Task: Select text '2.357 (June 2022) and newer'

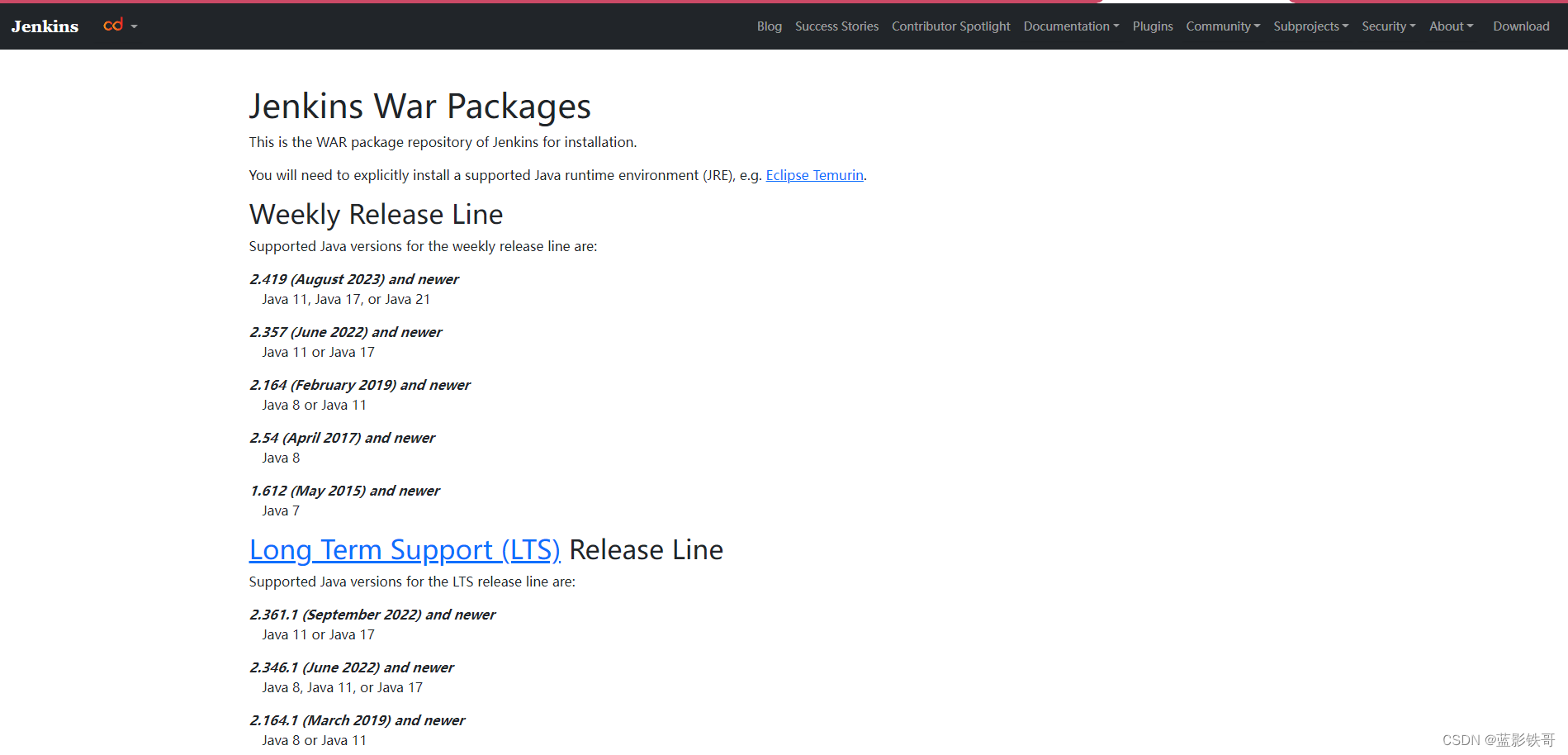Action: tap(345, 332)
